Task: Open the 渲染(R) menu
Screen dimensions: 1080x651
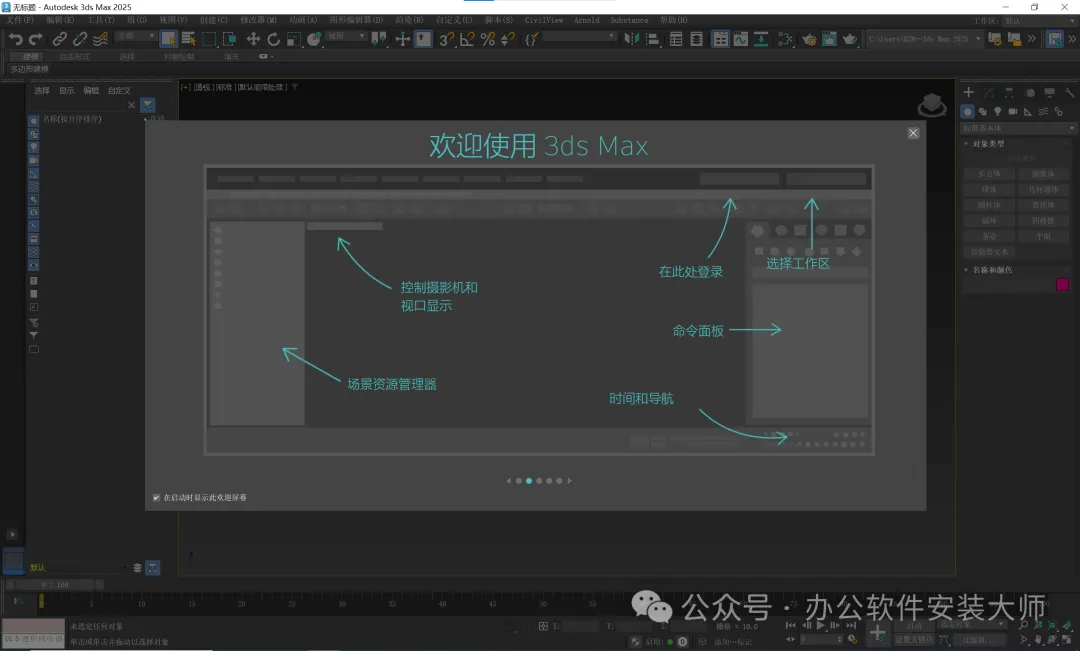Action: (409, 21)
